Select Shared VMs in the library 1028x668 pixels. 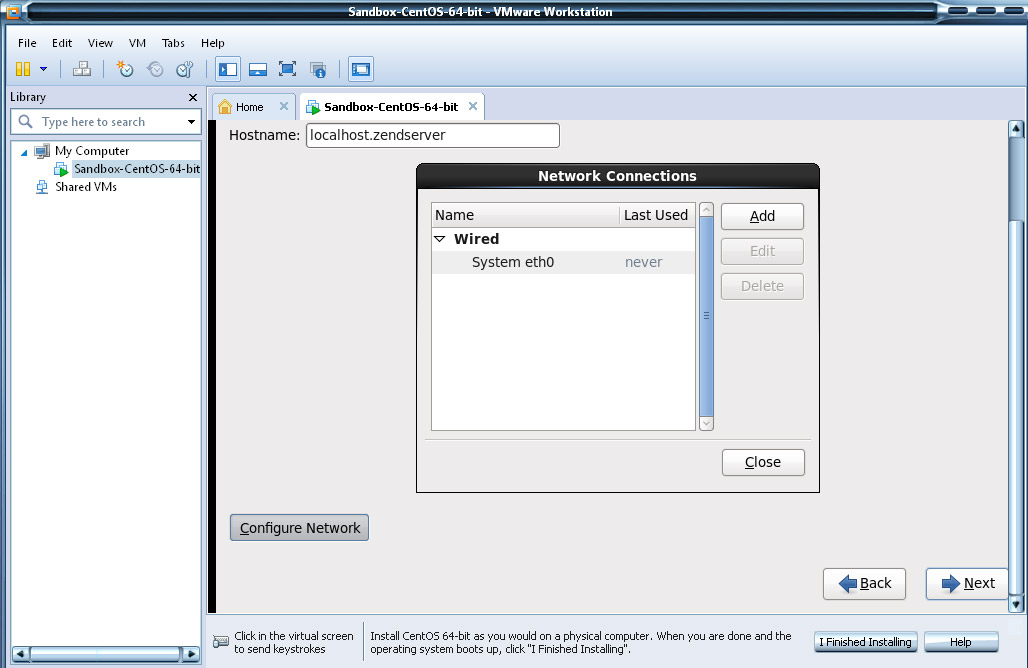click(x=85, y=187)
